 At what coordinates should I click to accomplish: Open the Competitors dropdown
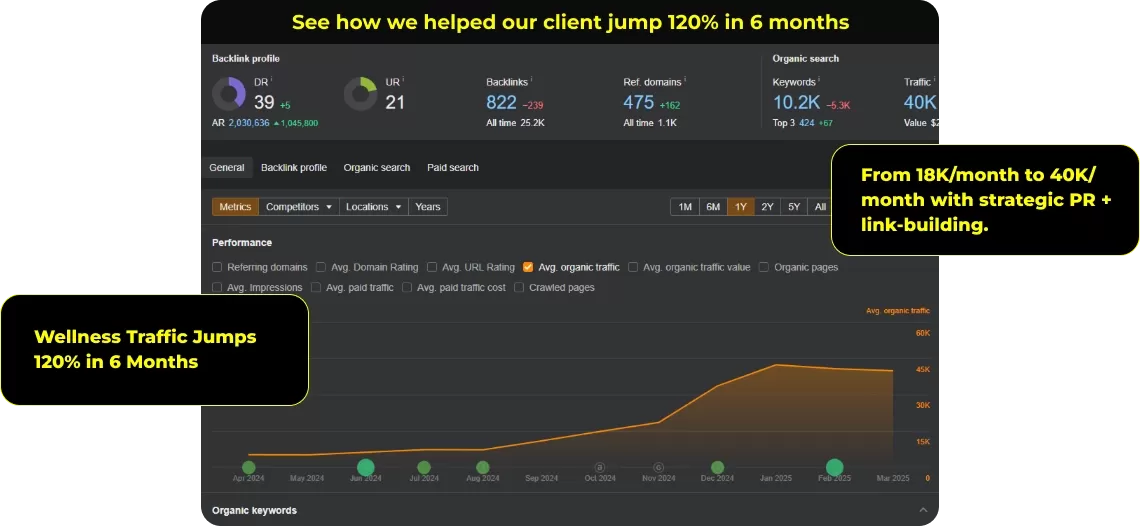pyautogui.click(x=299, y=207)
